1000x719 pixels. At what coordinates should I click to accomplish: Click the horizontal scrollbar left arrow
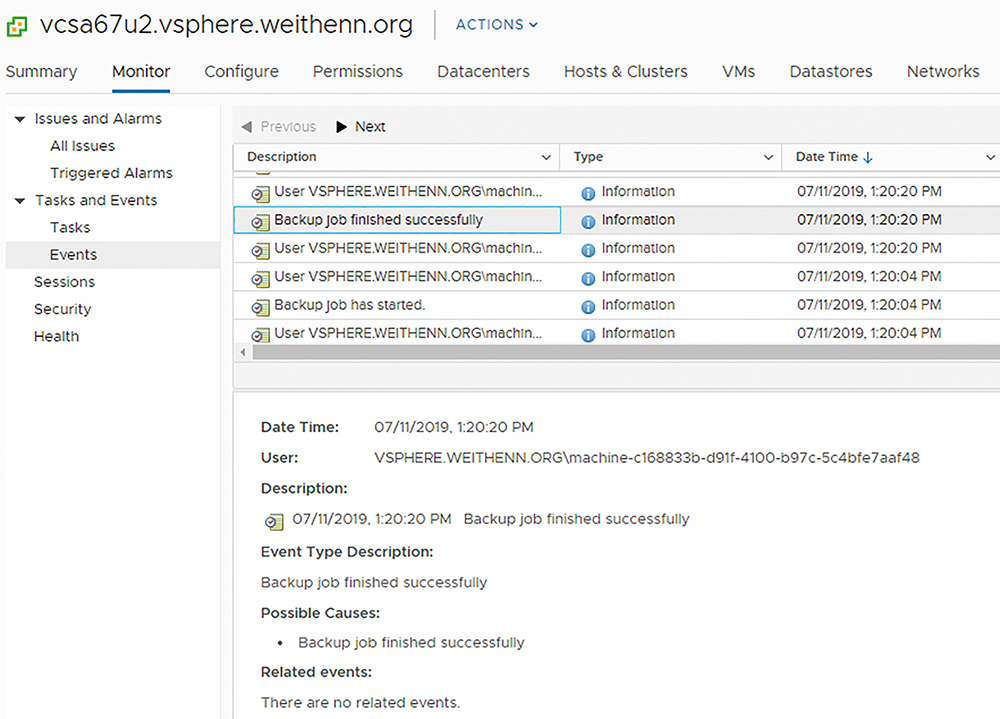coord(242,352)
